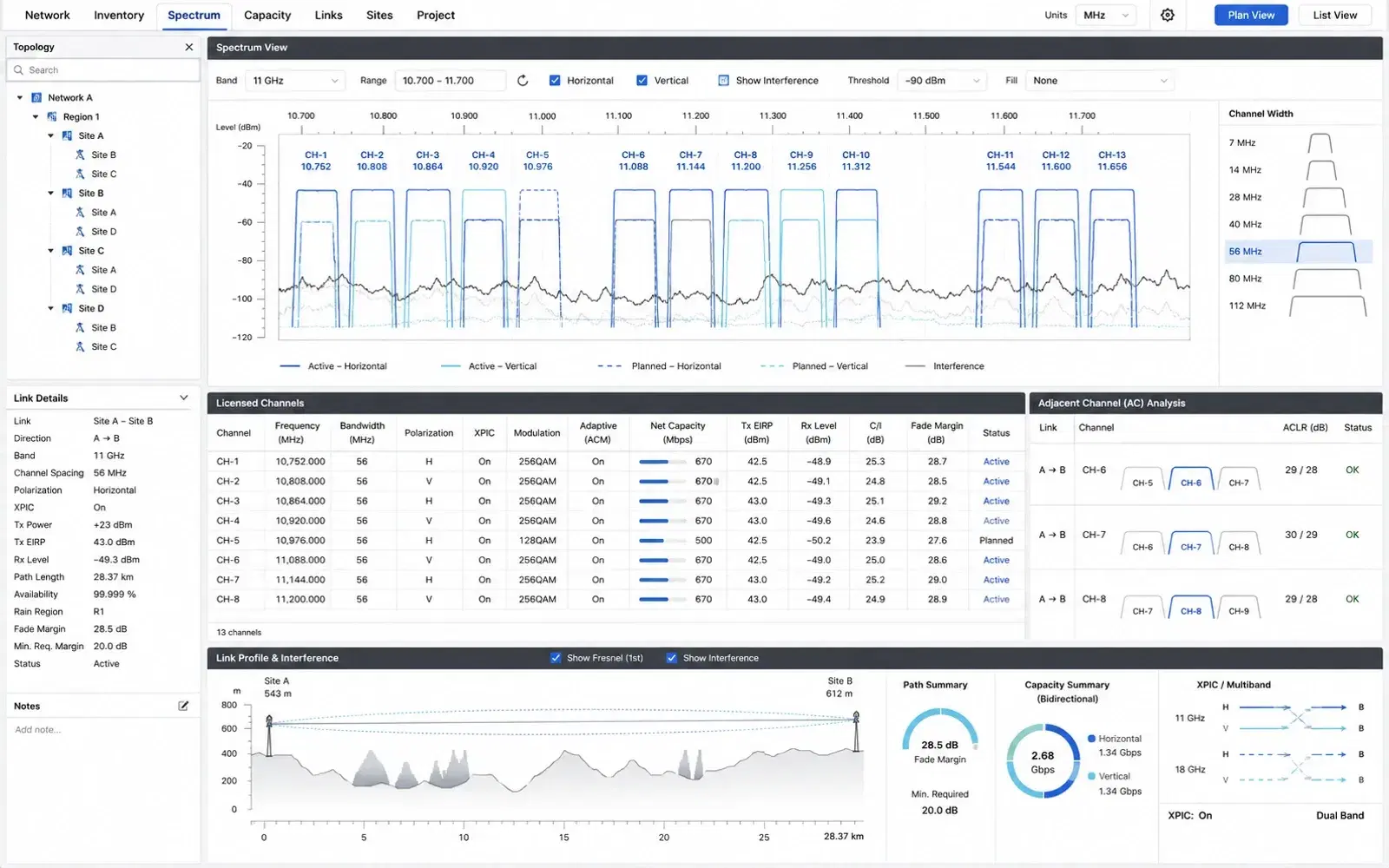Open the Band 11 GHz dropdown
The image size is (1389, 868).
295,81
